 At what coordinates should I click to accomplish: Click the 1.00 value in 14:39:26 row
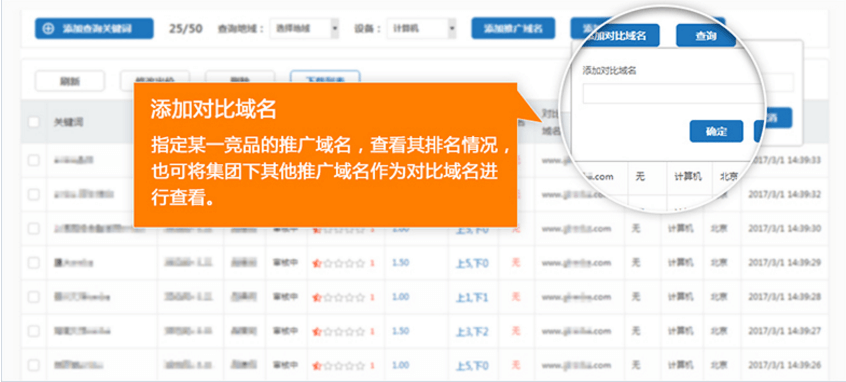click(x=400, y=365)
